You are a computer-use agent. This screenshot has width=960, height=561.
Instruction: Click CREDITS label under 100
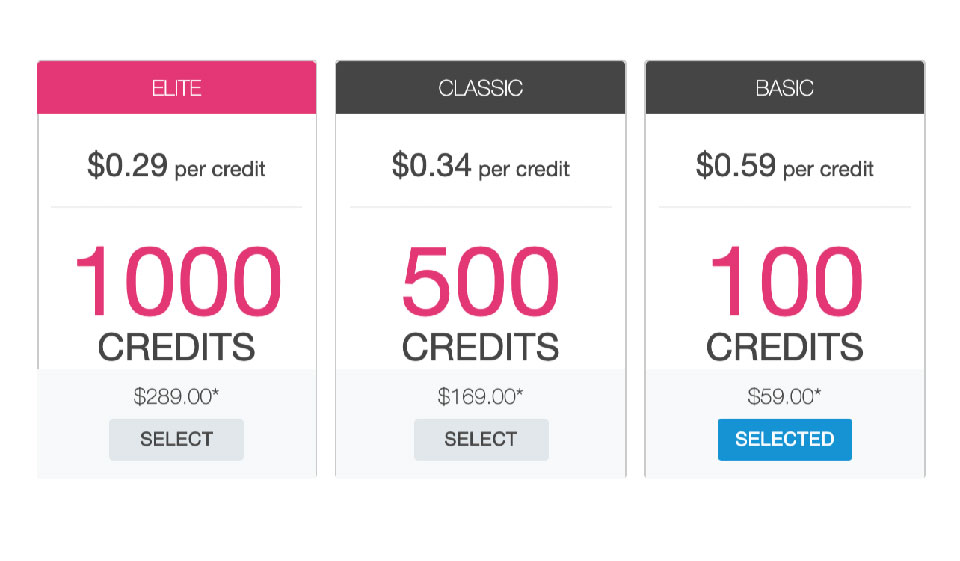[x=785, y=347]
